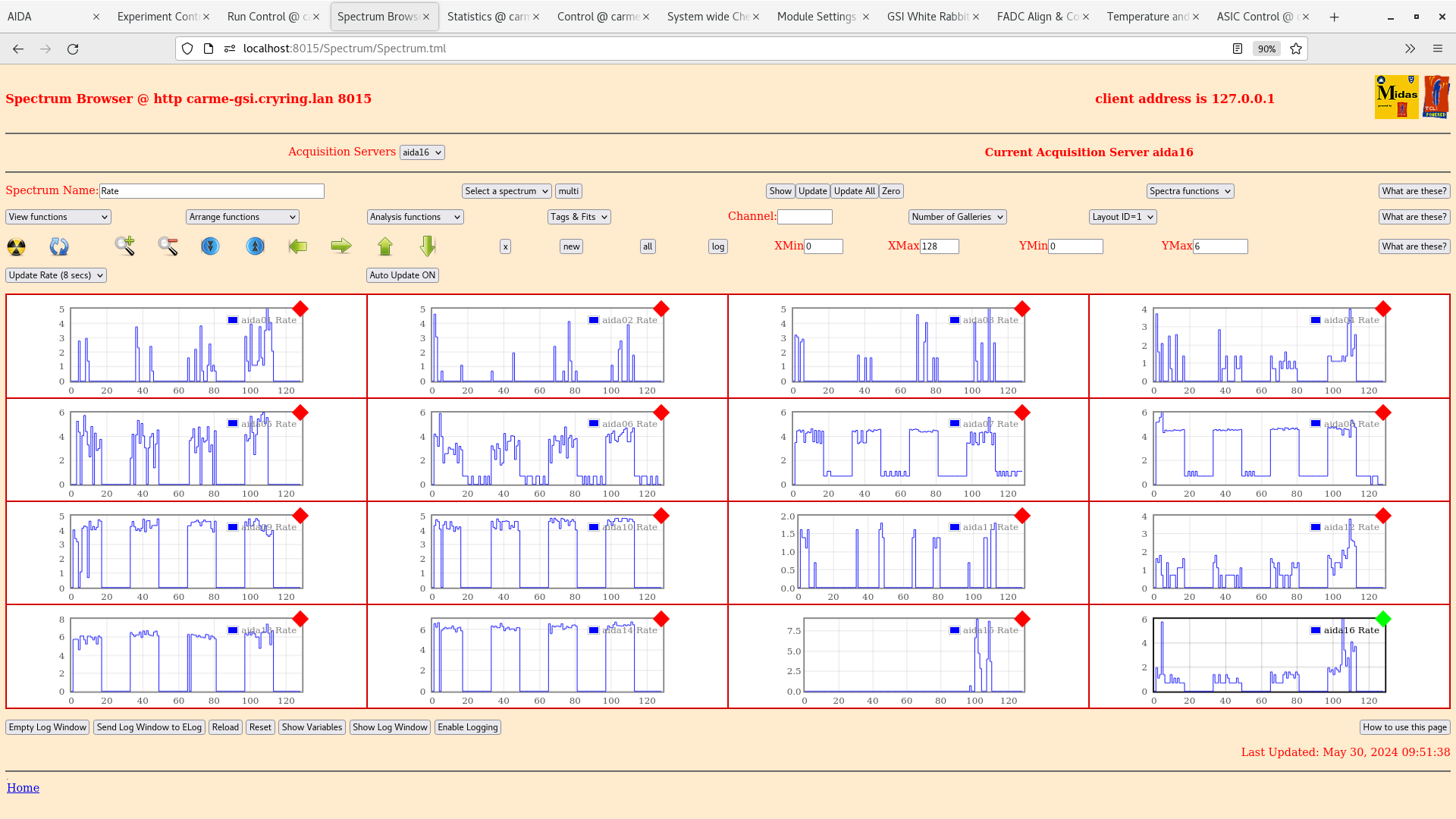The height and width of the screenshot is (819, 1456).
Task: Click the zoom in magnifier icon
Action: 124,246
